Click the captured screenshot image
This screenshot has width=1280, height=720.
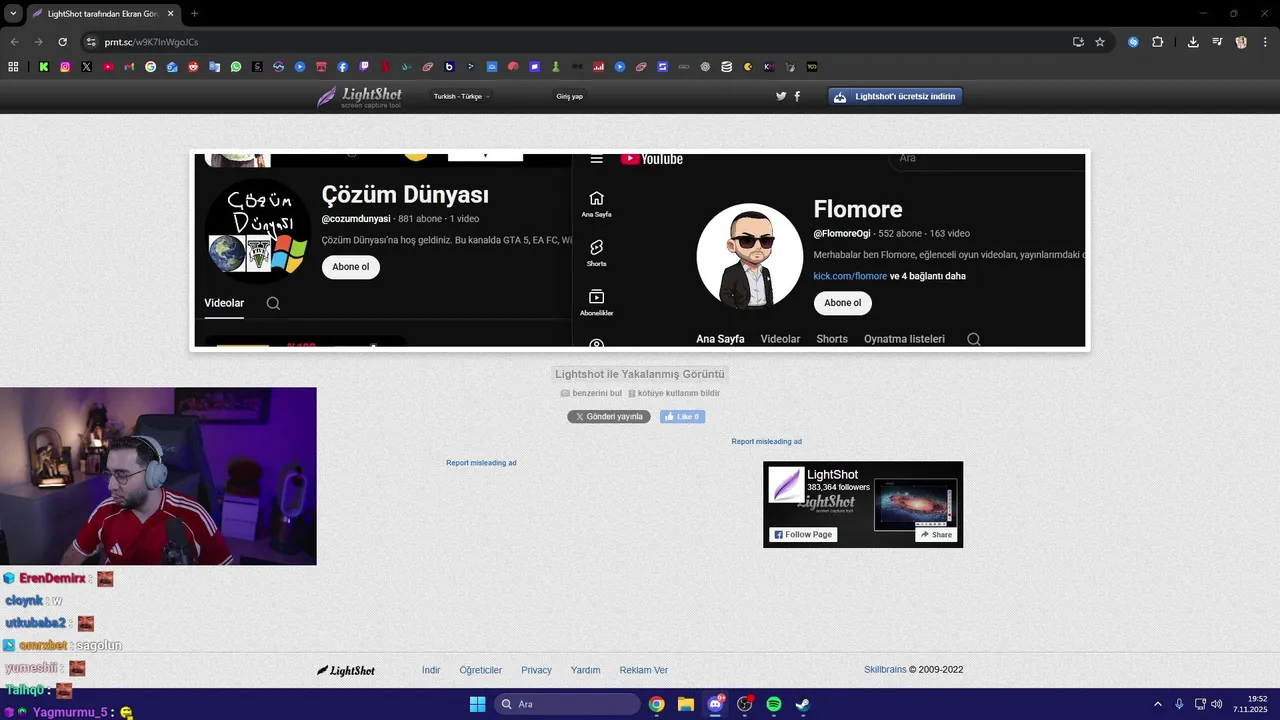(640, 250)
